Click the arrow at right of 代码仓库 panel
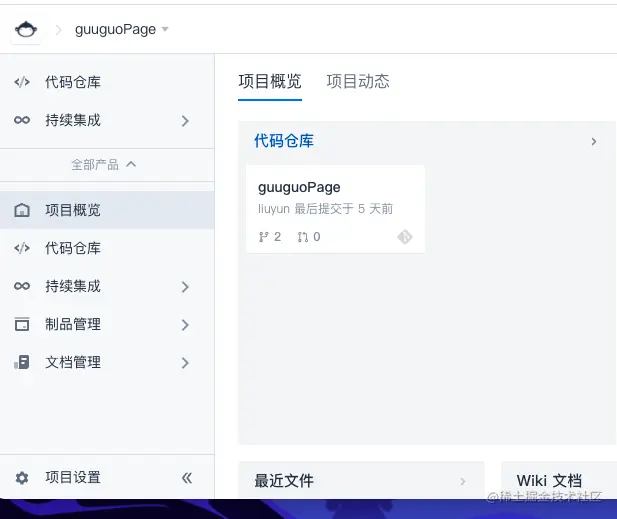Screen dimensions: 617x519 594,142
